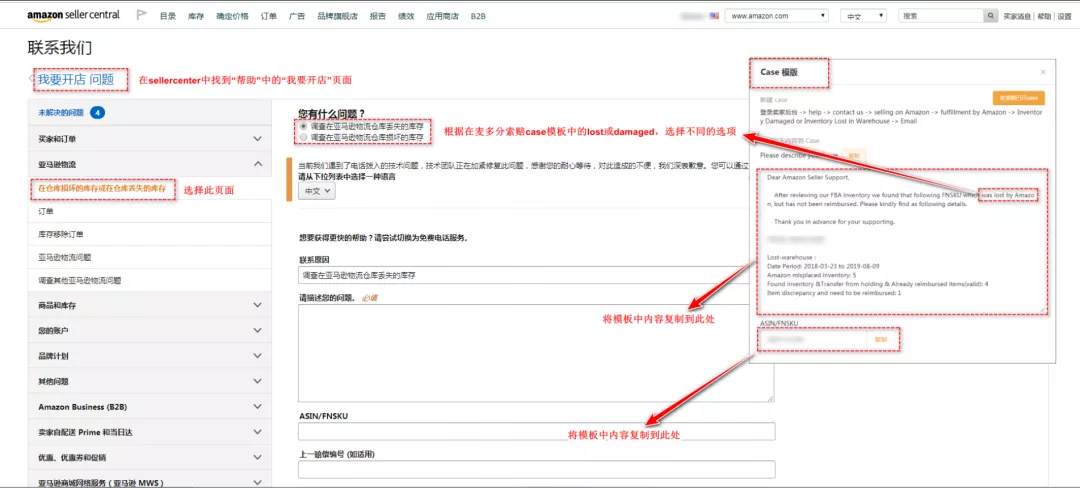Click the 请描述您的问题 text area
Screen dimensions: 1080x488
(537, 353)
